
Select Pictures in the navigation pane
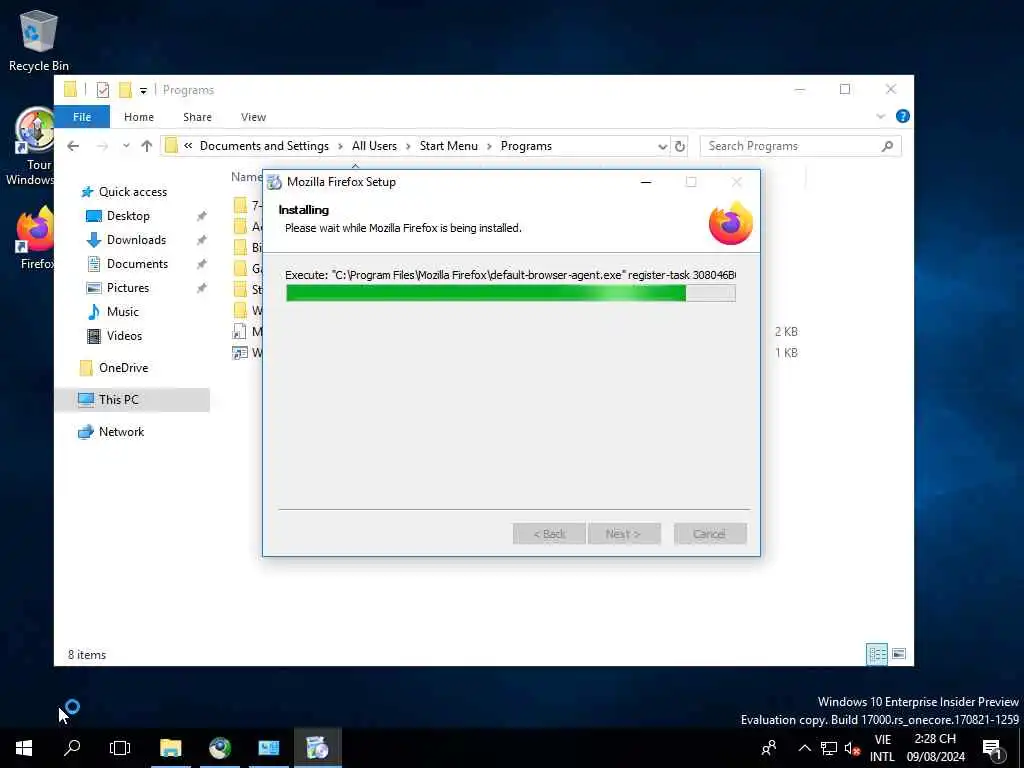127,288
